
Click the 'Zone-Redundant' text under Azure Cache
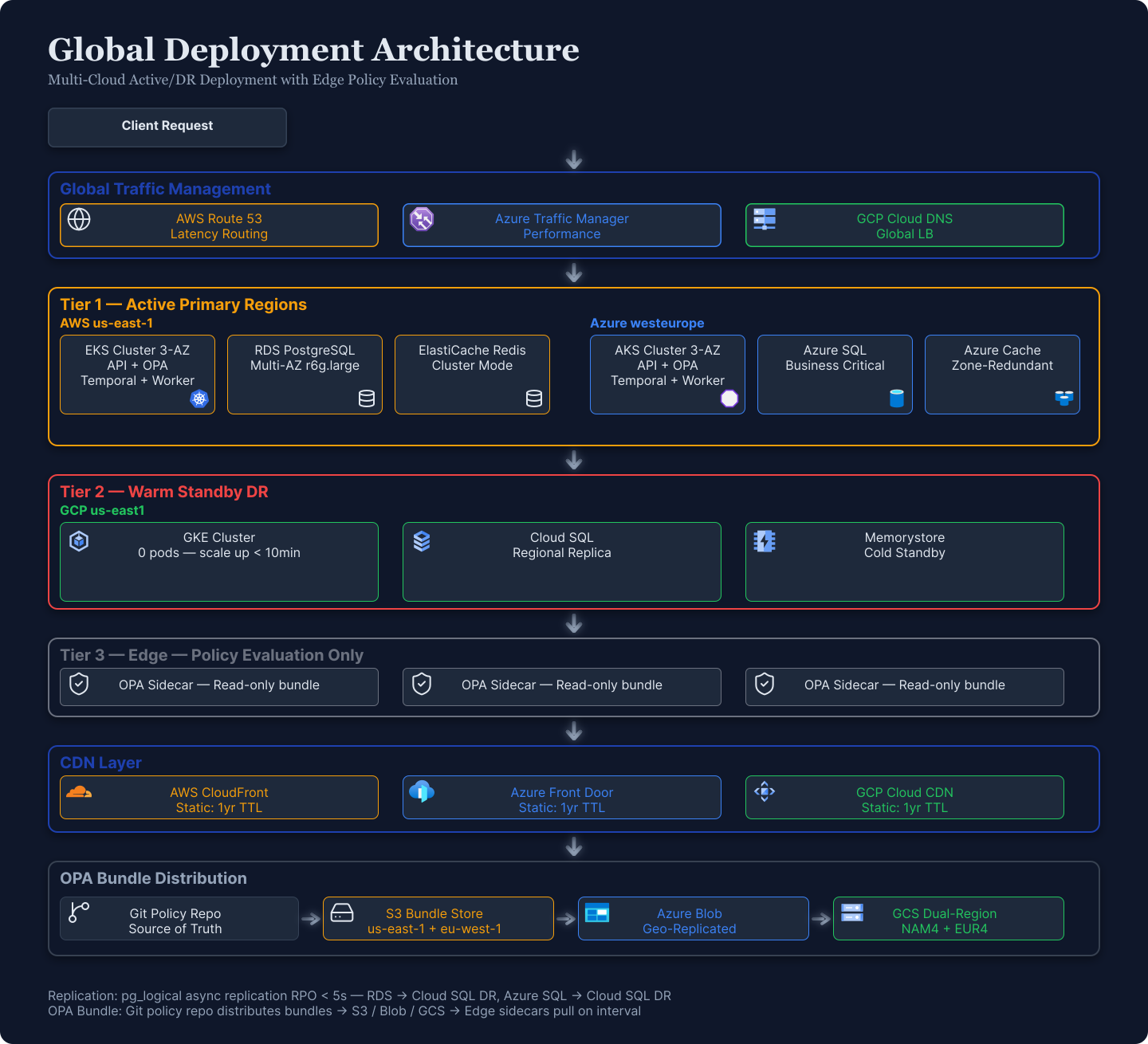click(x=1002, y=365)
